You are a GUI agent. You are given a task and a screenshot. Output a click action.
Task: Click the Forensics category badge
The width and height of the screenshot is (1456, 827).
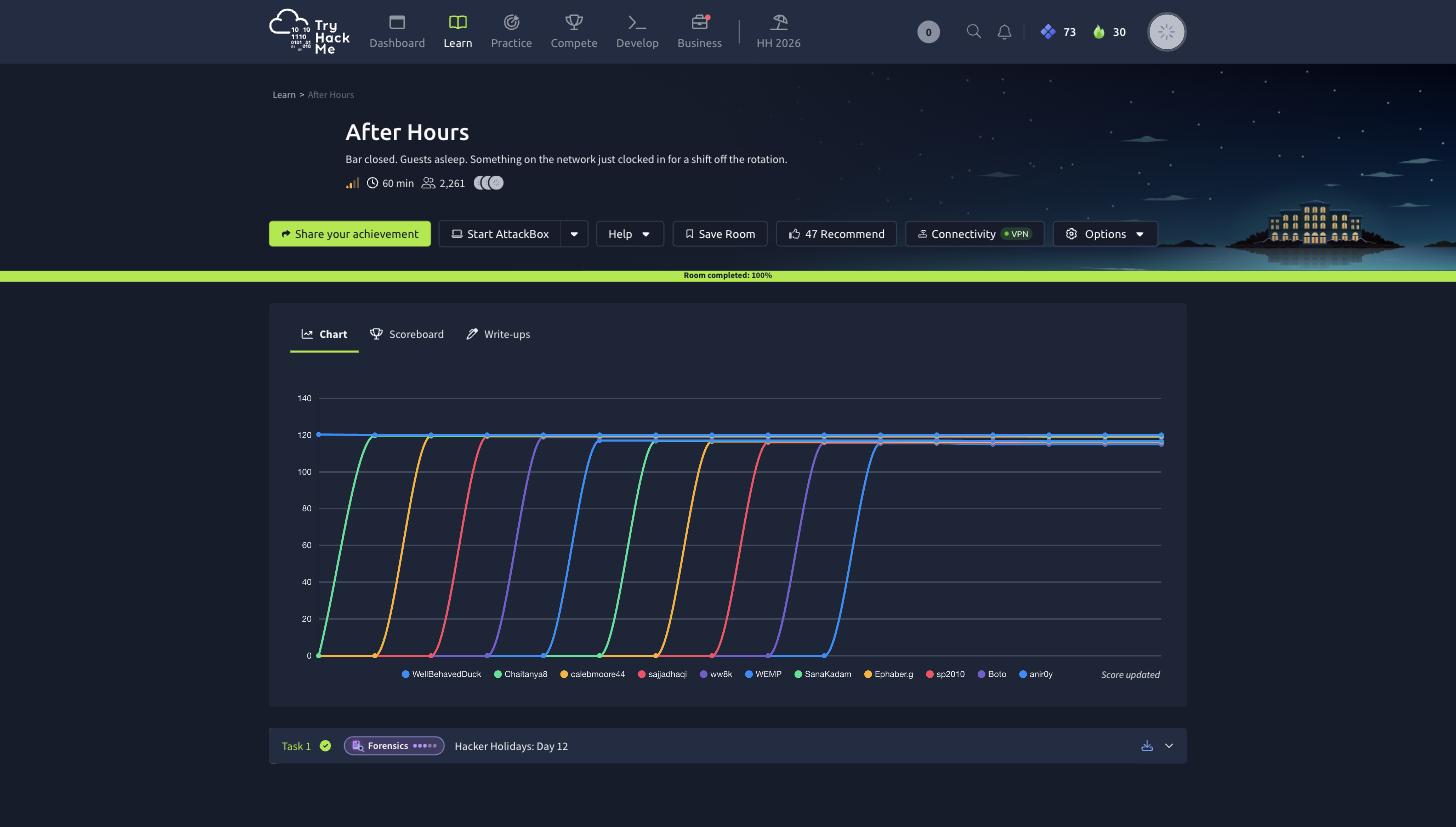pyautogui.click(x=394, y=746)
